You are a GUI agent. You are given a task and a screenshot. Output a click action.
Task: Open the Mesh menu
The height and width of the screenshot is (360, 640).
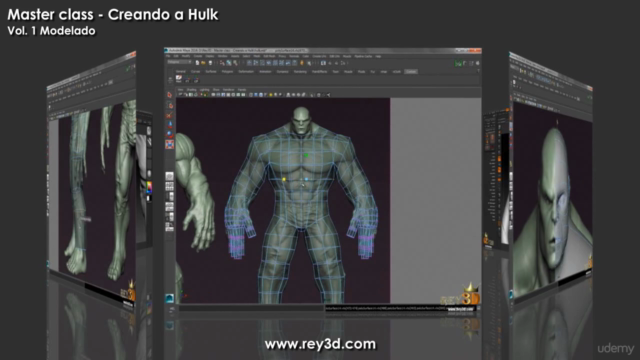pyautogui.click(x=257, y=56)
